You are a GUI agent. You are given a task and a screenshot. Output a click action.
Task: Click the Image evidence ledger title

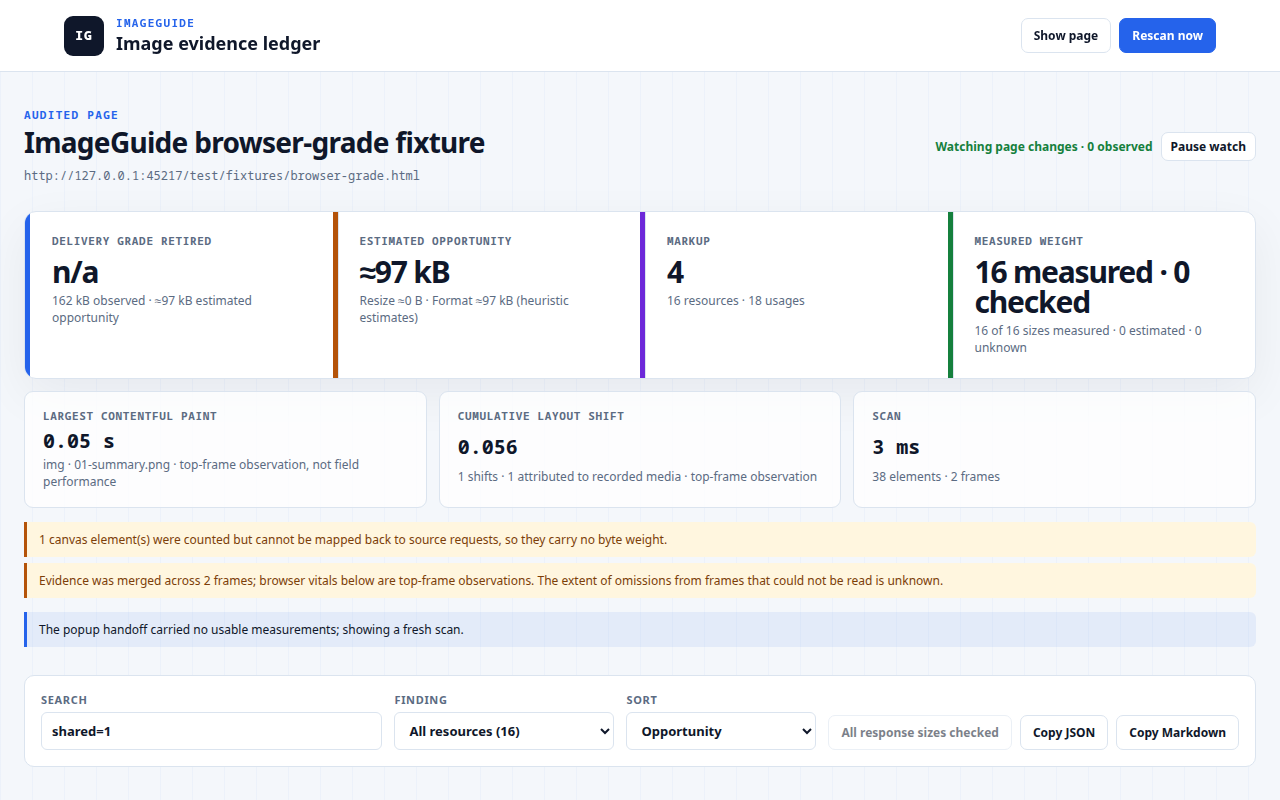(x=218, y=43)
